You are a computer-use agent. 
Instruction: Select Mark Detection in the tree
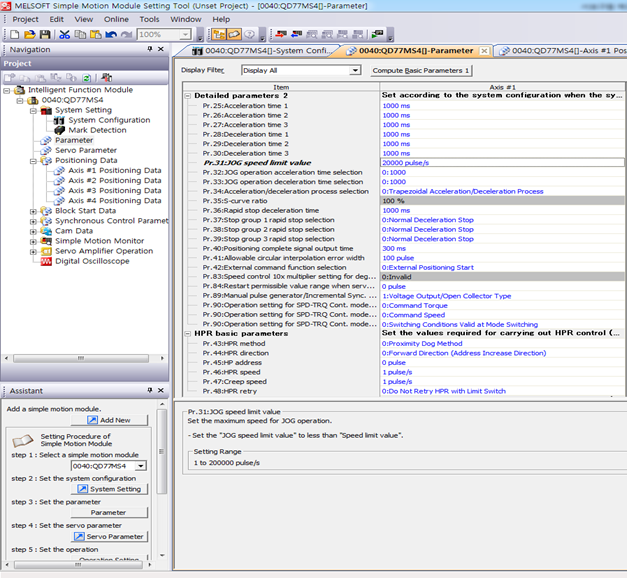point(97,130)
